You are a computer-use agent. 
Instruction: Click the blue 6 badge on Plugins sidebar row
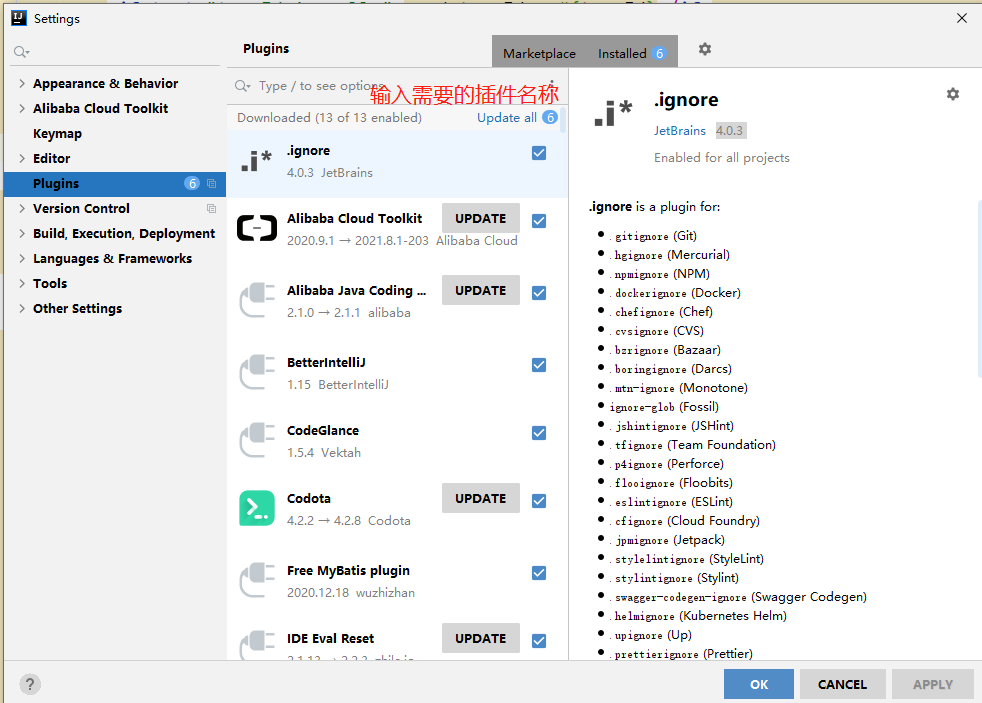pos(192,183)
